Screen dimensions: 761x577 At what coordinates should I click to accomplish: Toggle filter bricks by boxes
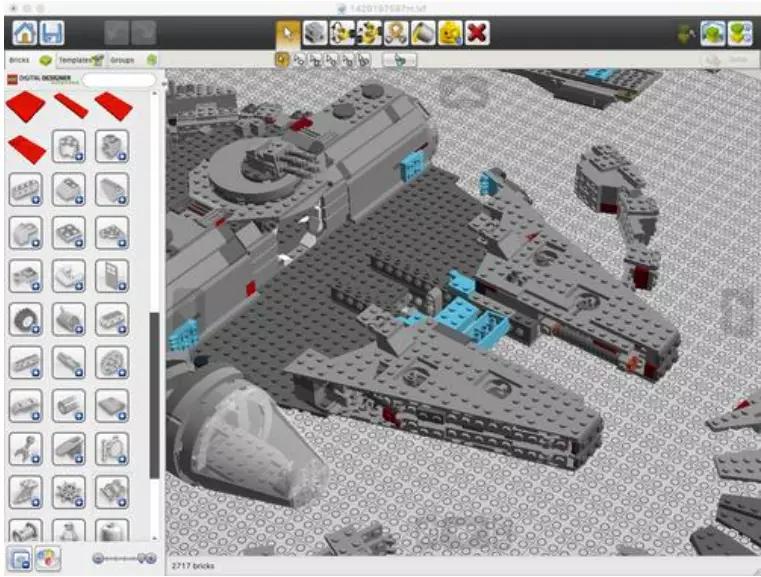click(x=20, y=558)
